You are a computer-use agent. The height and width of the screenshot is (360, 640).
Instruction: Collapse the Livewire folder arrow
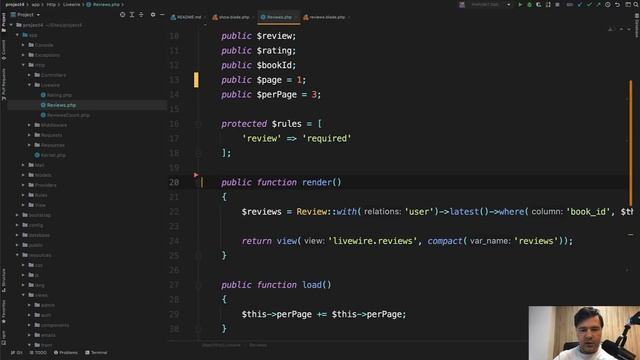(x=29, y=85)
